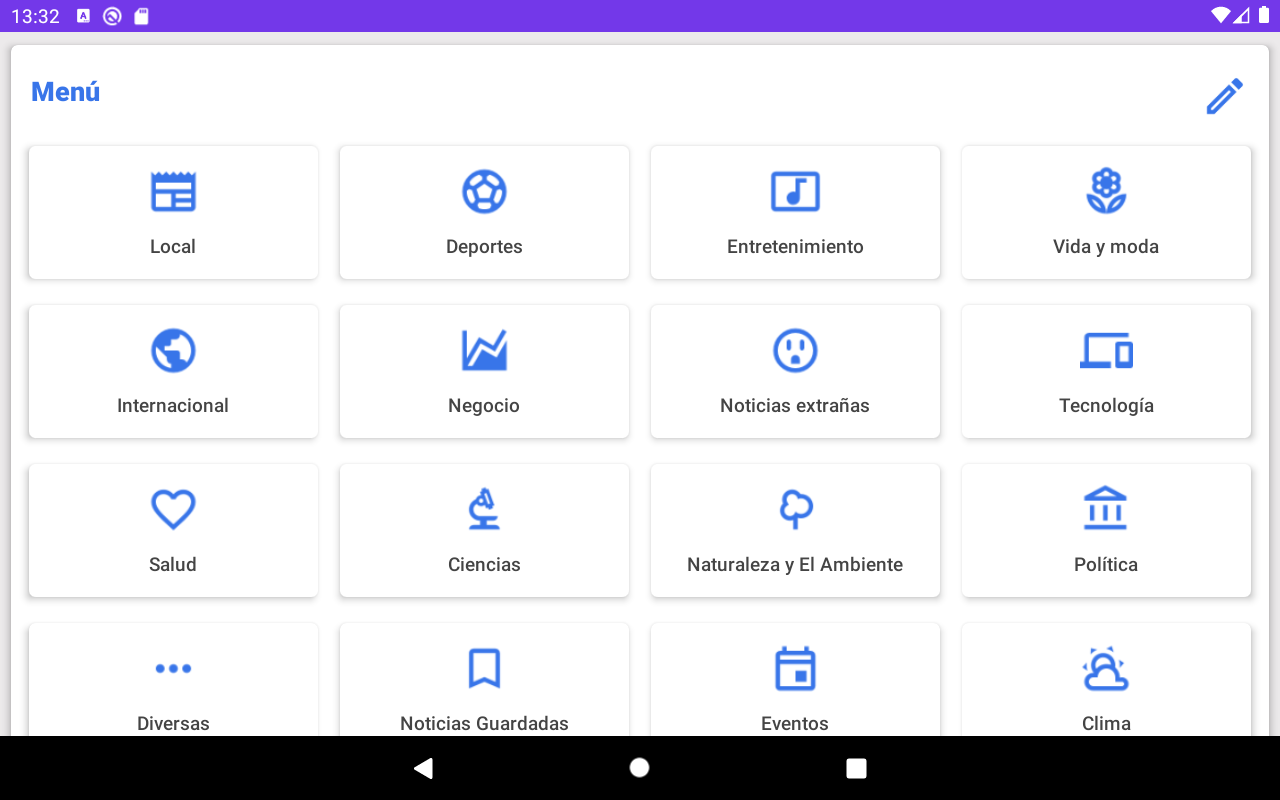Click the Tecnología label text
Viewport: 1280px width, 800px height.
click(1106, 406)
